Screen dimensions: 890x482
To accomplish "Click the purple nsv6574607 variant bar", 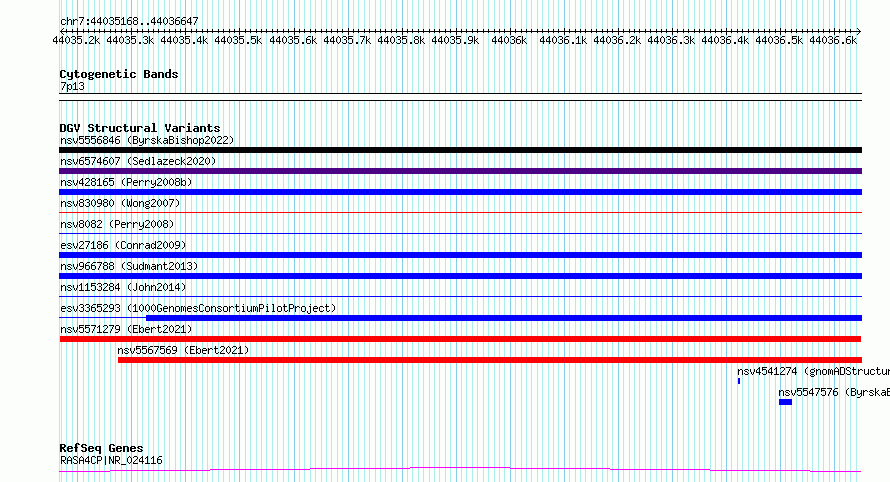I will point(460,171).
